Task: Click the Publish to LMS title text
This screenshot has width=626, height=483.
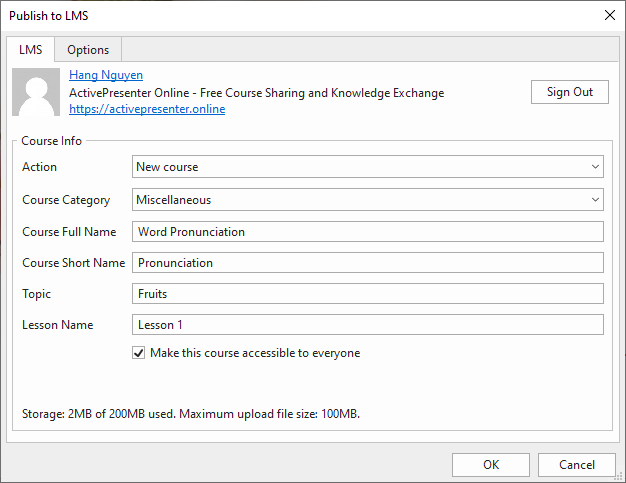Action: point(49,16)
